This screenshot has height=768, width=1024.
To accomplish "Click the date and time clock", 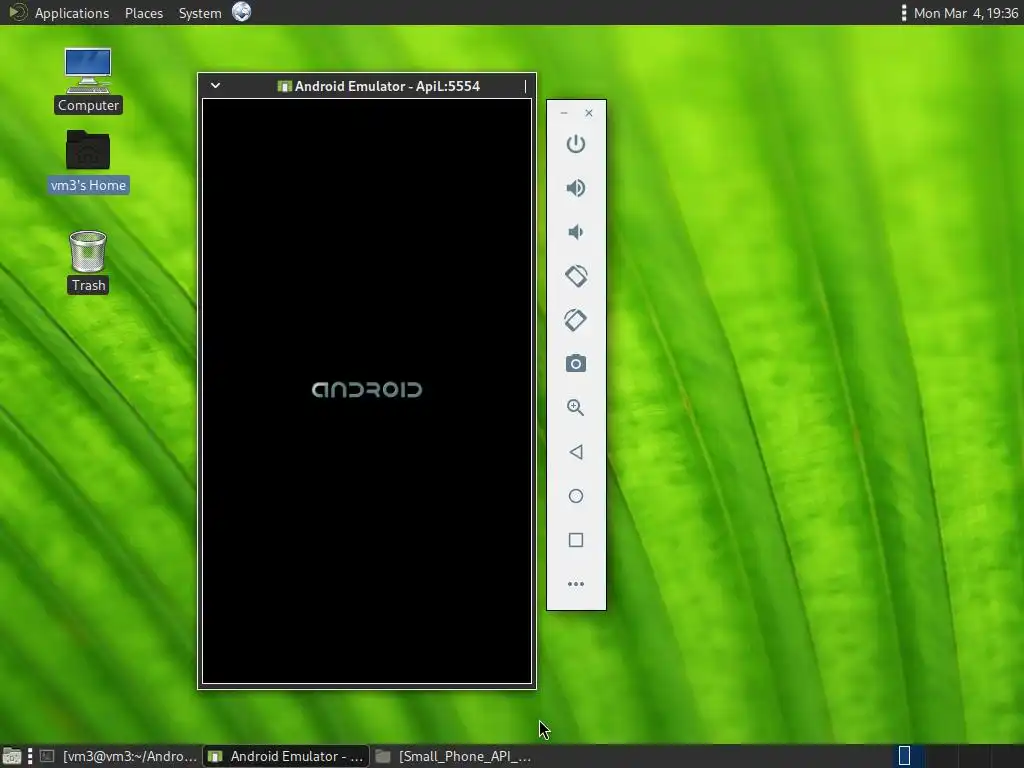I will (x=965, y=13).
